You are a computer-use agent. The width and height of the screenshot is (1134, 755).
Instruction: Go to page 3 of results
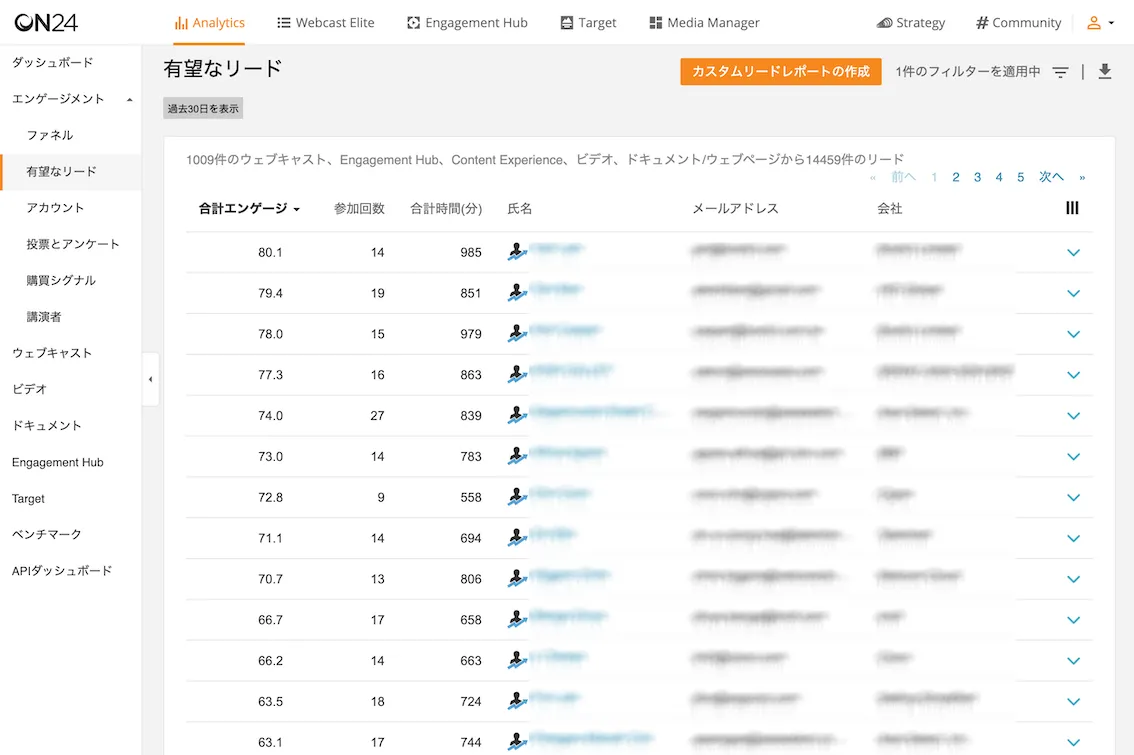[x=977, y=177]
